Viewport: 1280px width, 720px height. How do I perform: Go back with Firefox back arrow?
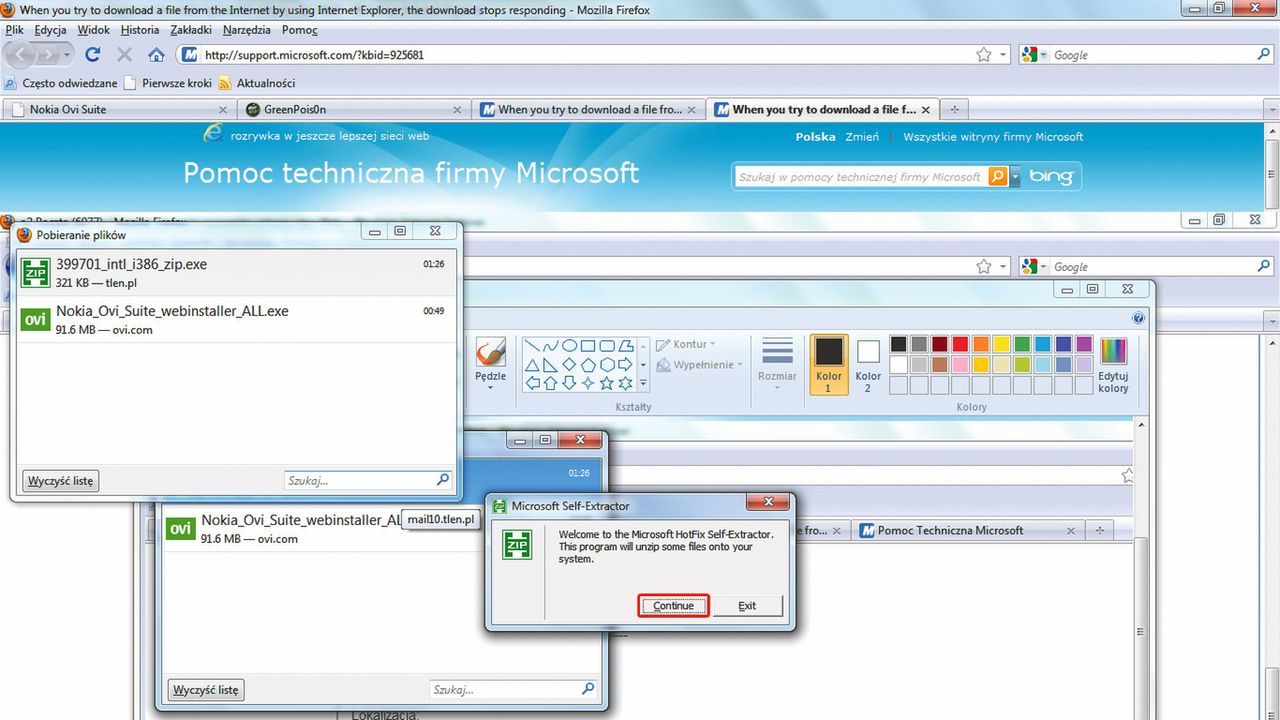21,55
